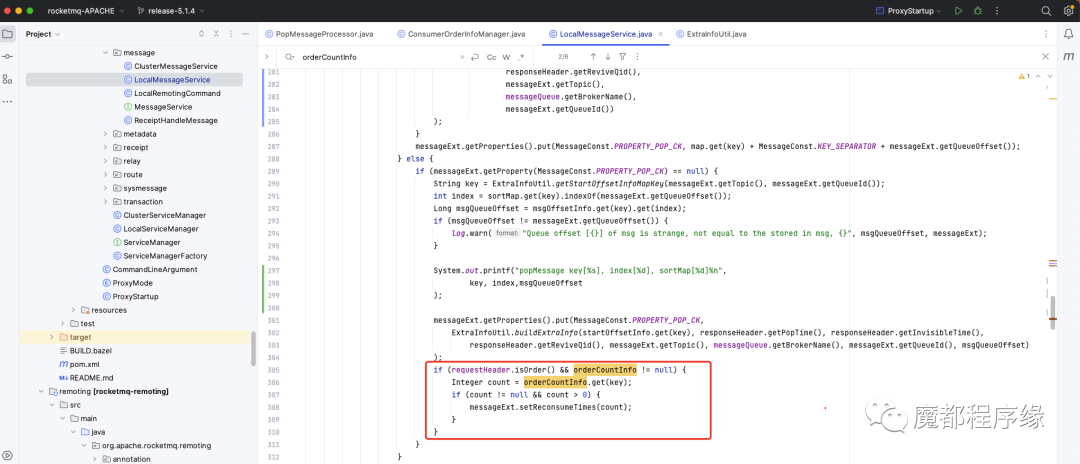The image size is (1080, 464).
Task: Open IDE settings gear
Action: coord(1067,11)
